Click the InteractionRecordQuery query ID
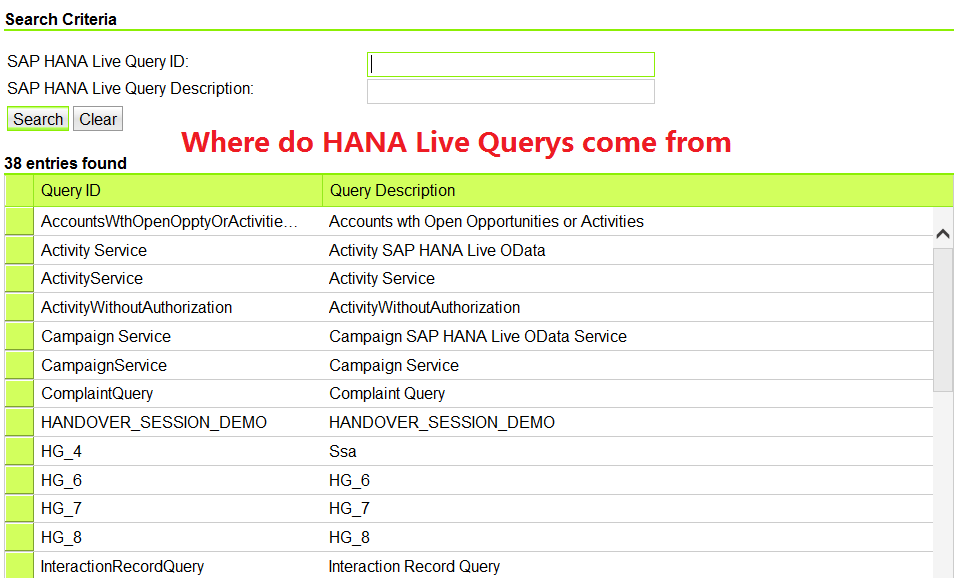Viewport: 963px width, 578px height. pos(122,566)
